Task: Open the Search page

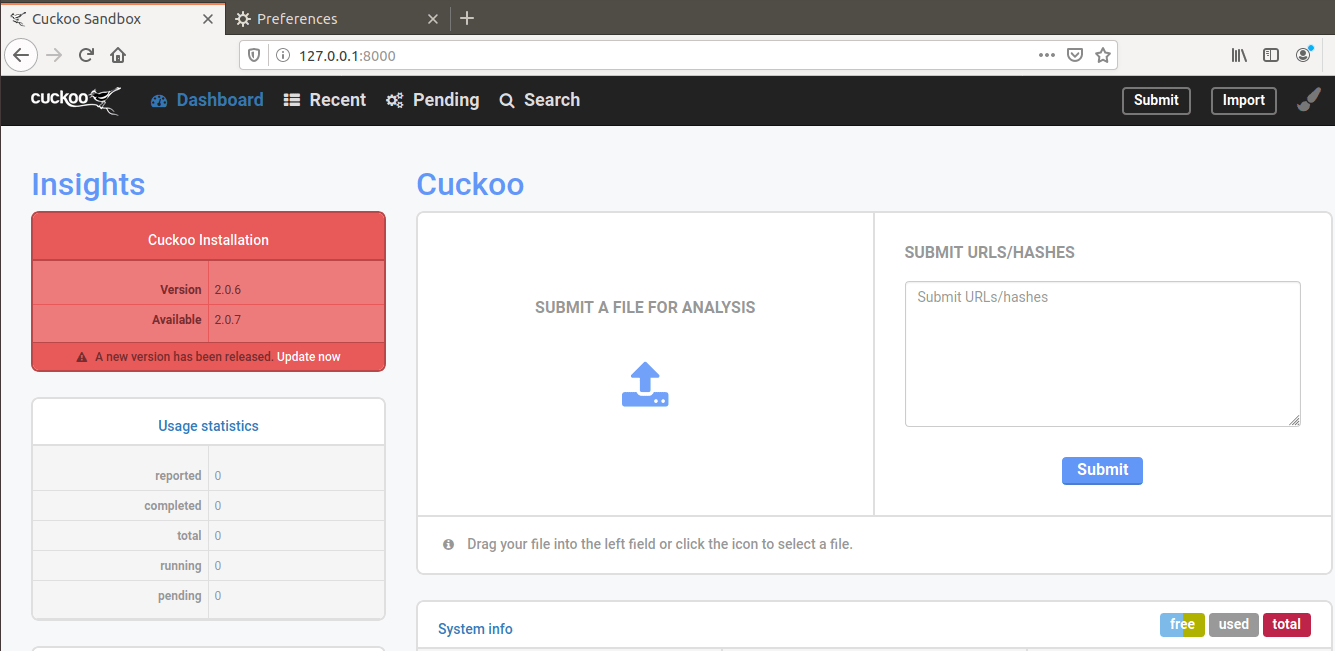Action: pyautogui.click(x=540, y=100)
